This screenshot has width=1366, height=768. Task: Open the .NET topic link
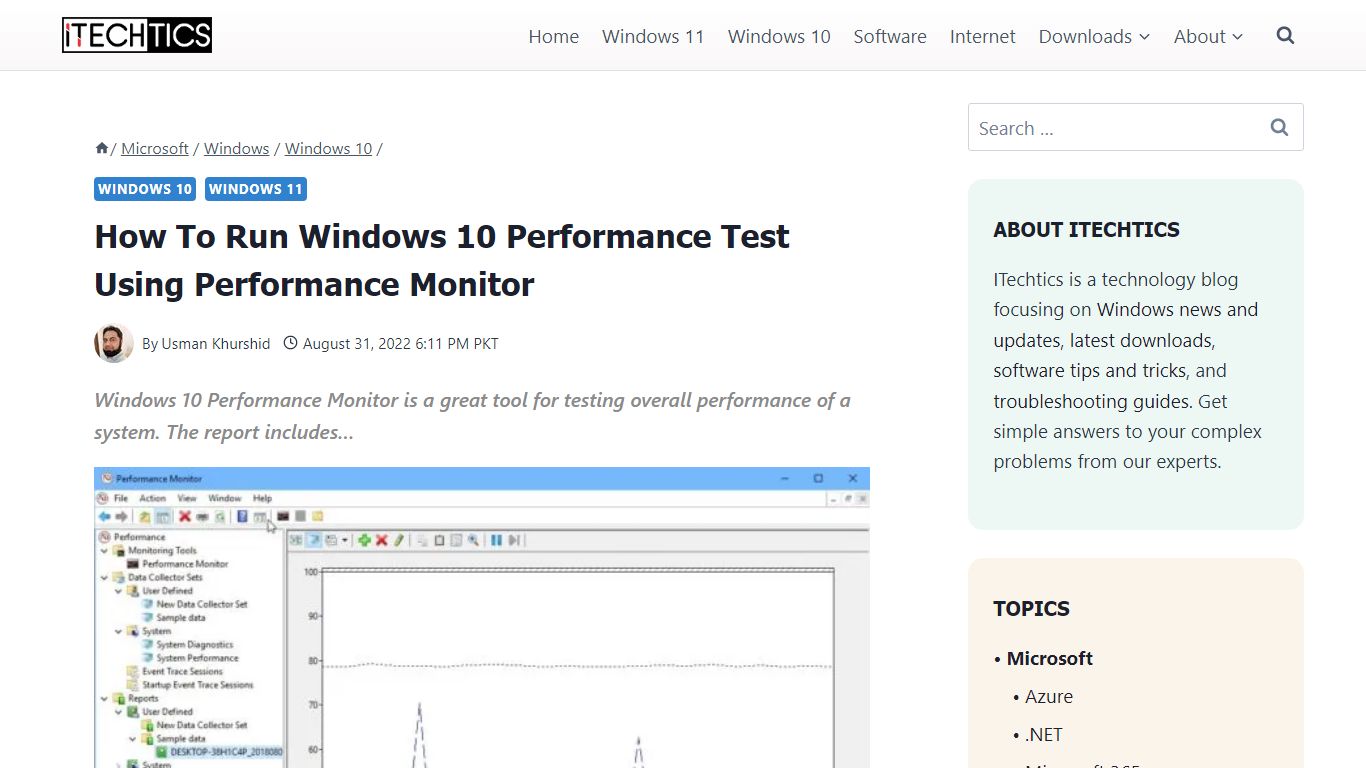pyautogui.click(x=1044, y=734)
